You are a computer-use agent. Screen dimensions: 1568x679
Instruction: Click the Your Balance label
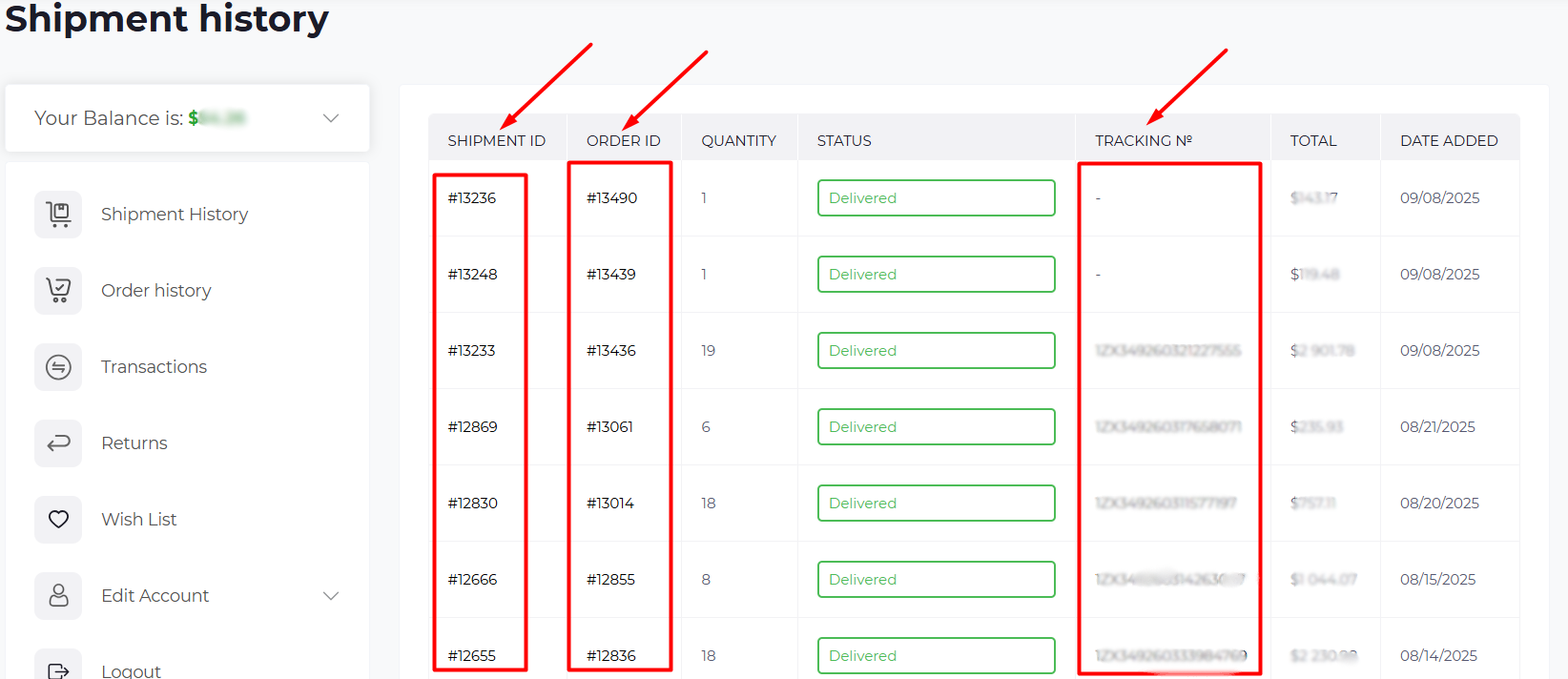point(109,118)
